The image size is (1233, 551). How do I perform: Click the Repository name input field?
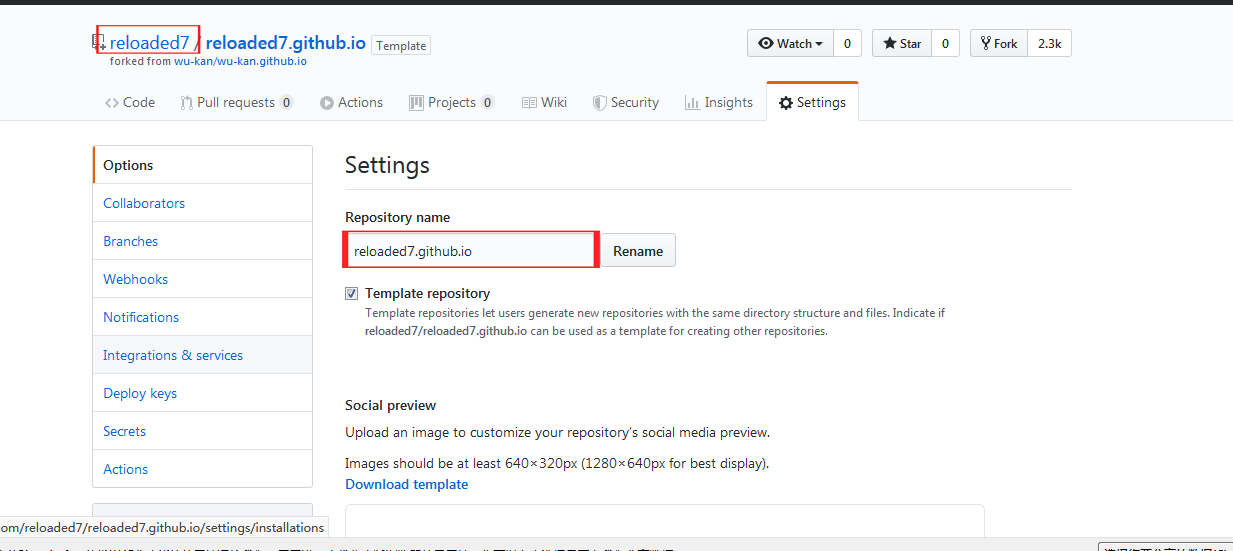tap(471, 250)
